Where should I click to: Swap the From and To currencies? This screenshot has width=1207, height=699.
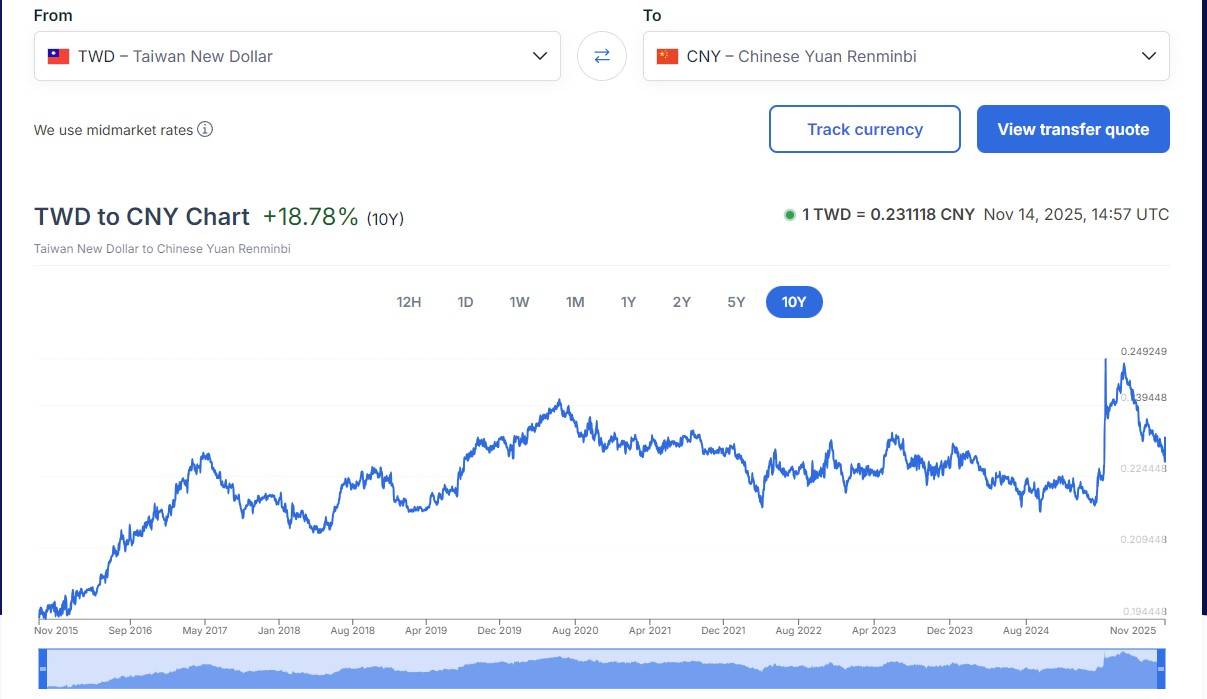tap(602, 56)
